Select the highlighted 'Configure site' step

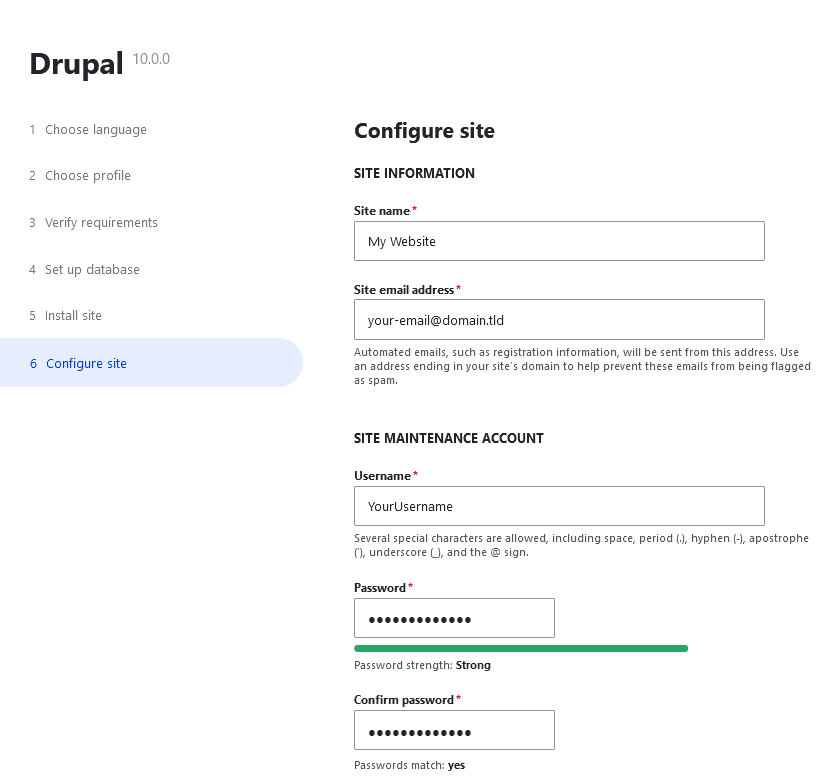(x=86, y=364)
